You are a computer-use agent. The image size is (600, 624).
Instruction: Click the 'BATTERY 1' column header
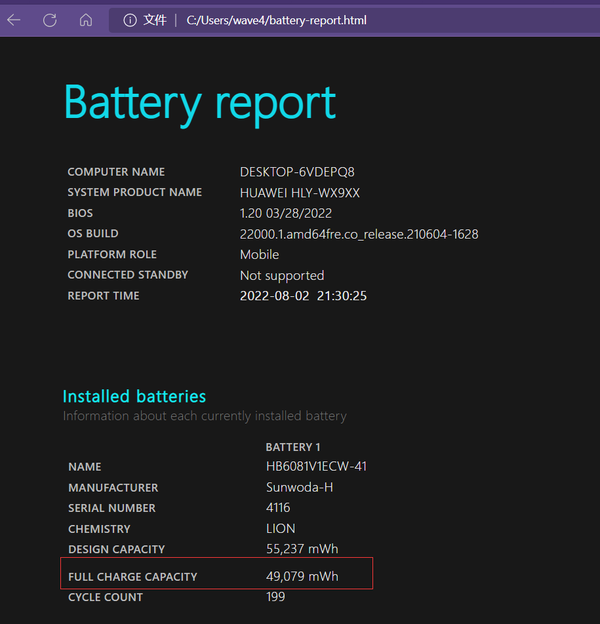293,447
